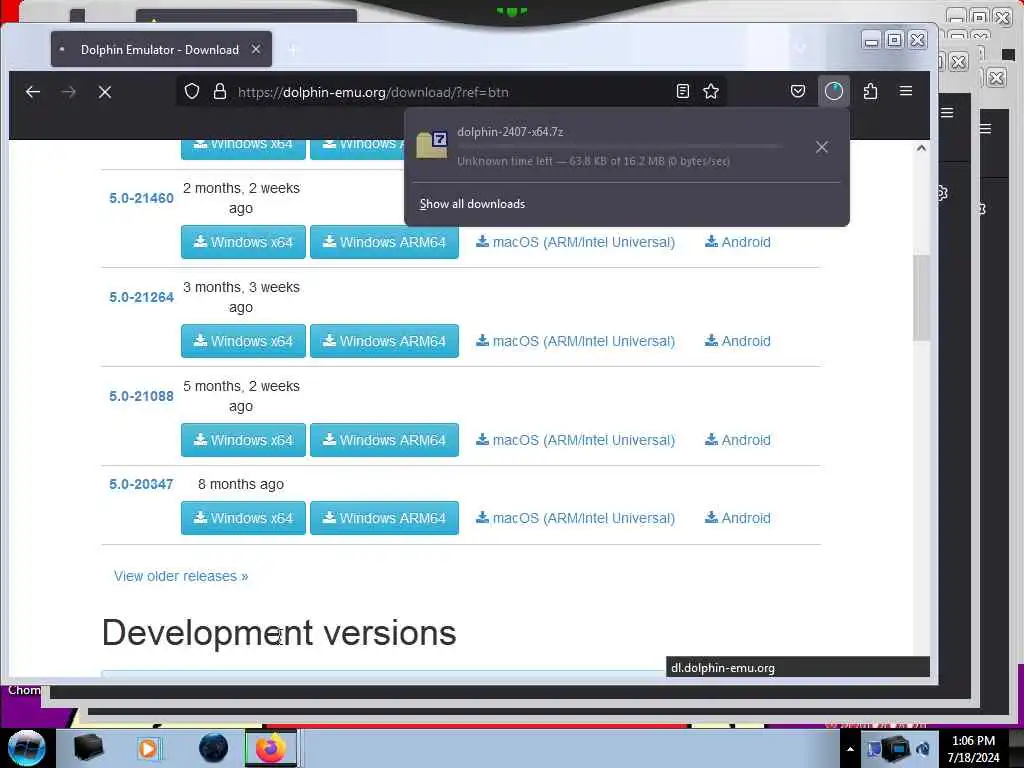Bookmark this page with the star icon

click(x=711, y=91)
